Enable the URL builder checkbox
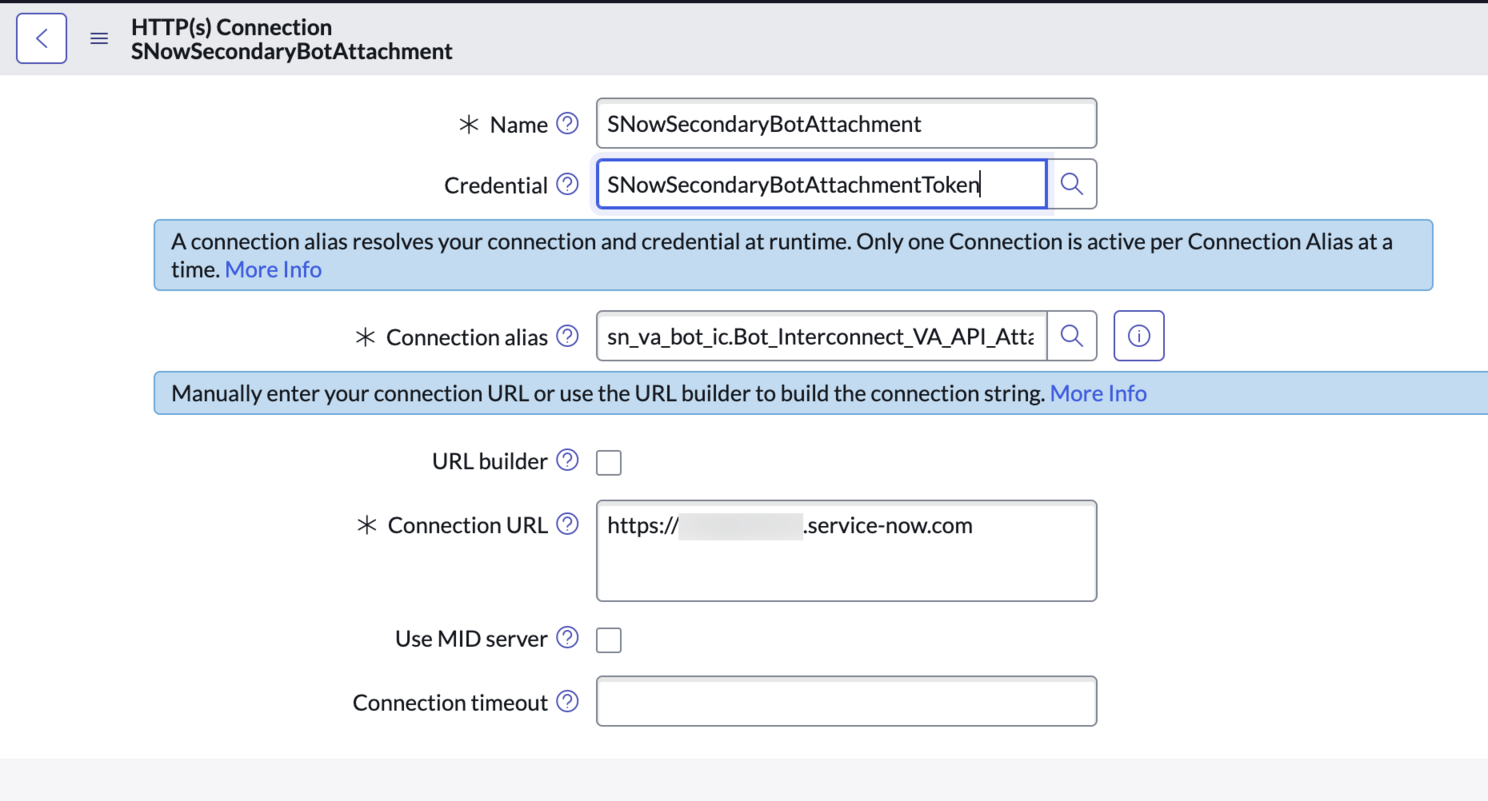Screen dimensions: 1488x801 coord(608,462)
